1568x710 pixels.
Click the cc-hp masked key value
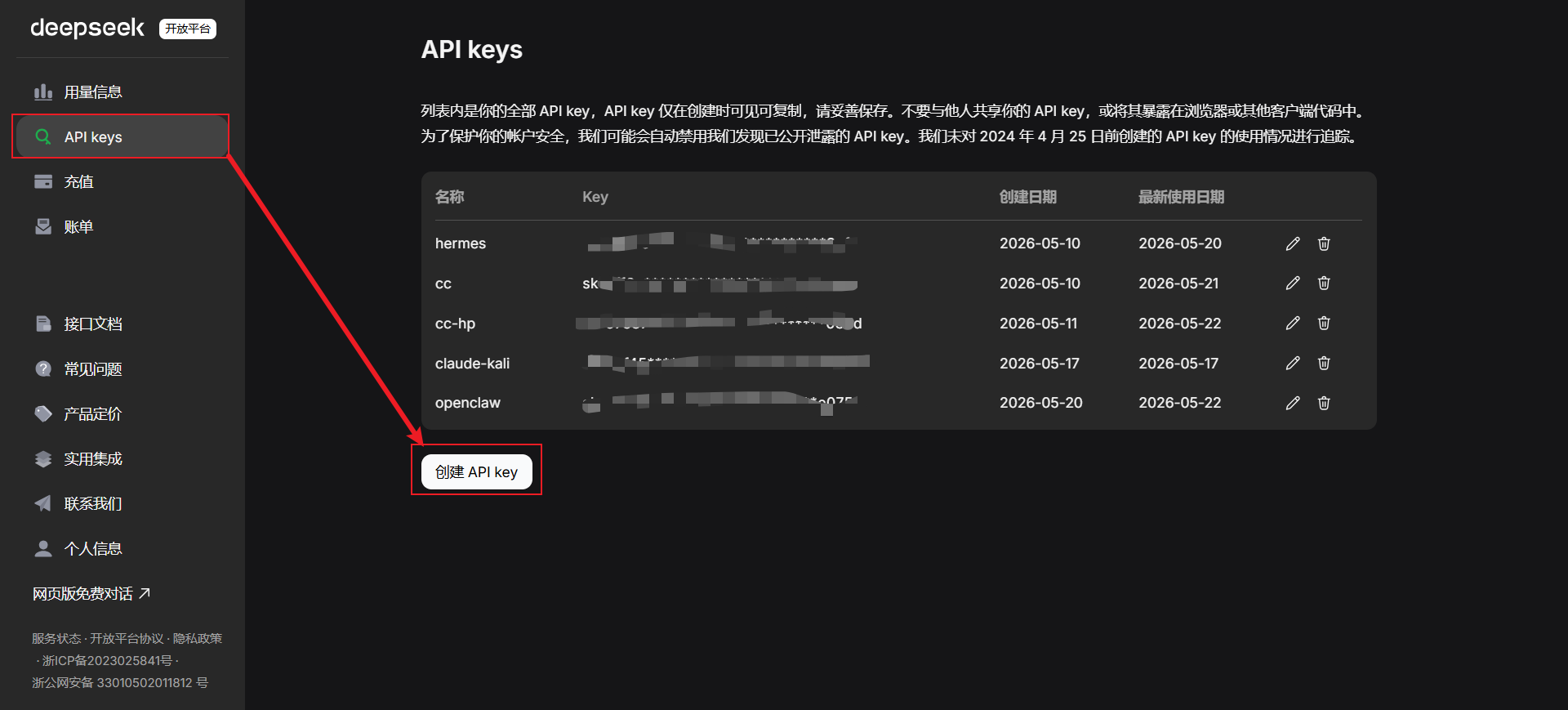pyautogui.click(x=719, y=322)
